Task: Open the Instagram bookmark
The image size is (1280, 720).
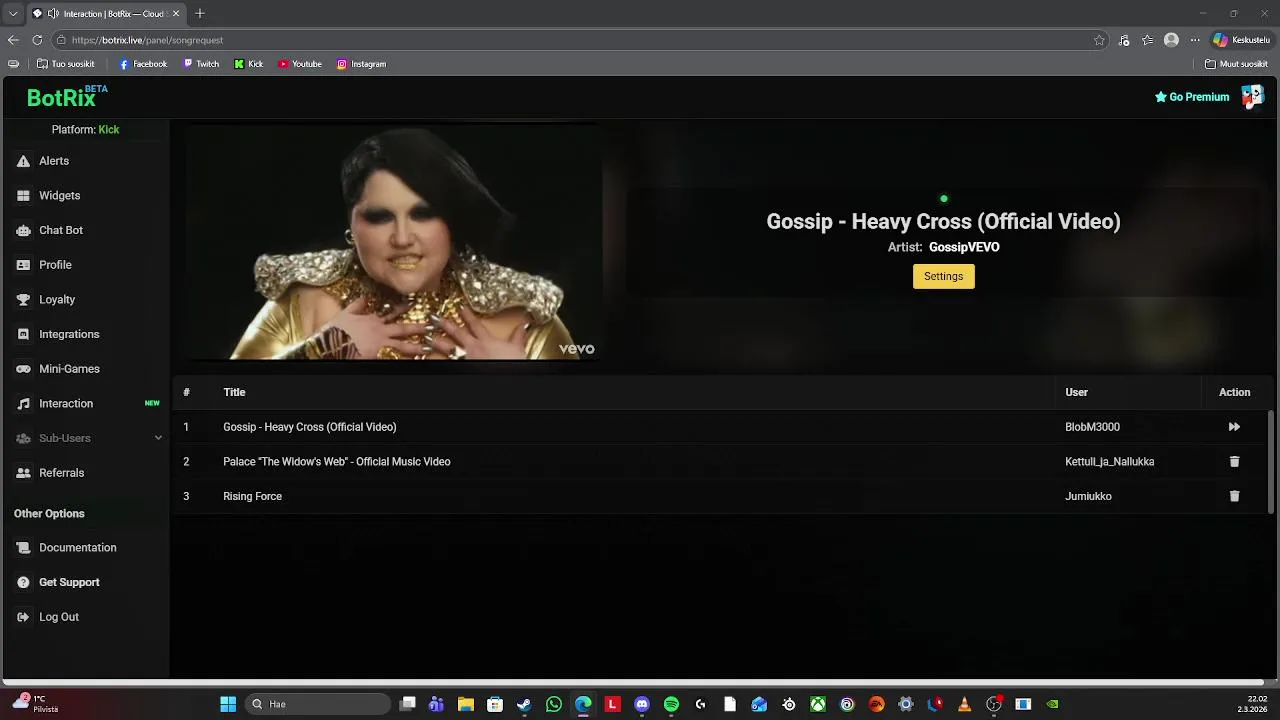Action: 361,64
